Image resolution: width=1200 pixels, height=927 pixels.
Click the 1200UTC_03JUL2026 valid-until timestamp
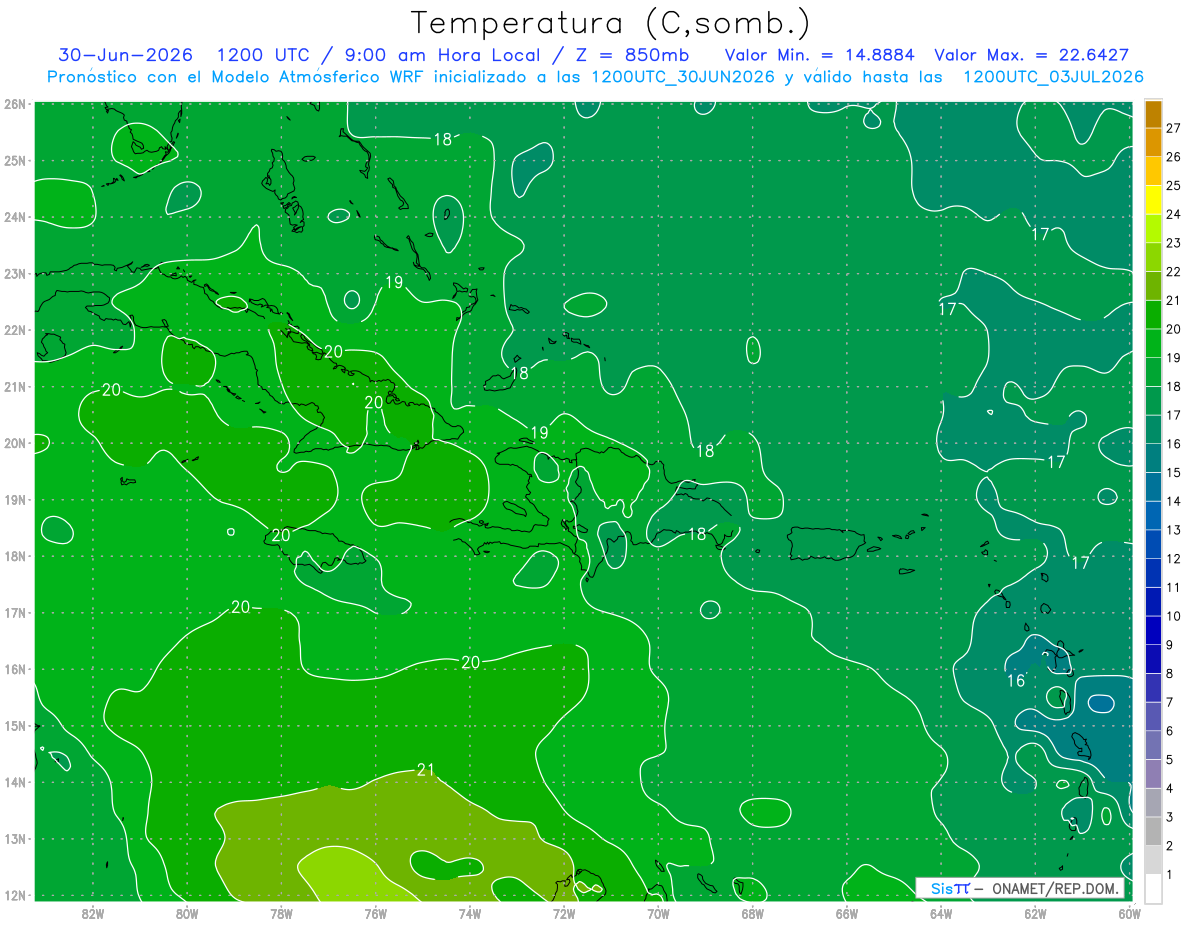coord(1053,77)
